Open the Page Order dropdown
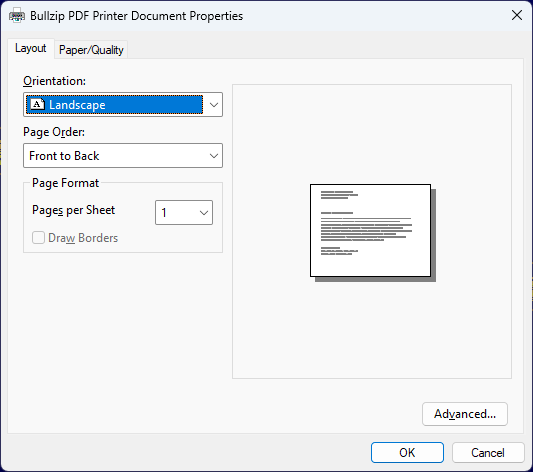 pyautogui.click(x=123, y=156)
